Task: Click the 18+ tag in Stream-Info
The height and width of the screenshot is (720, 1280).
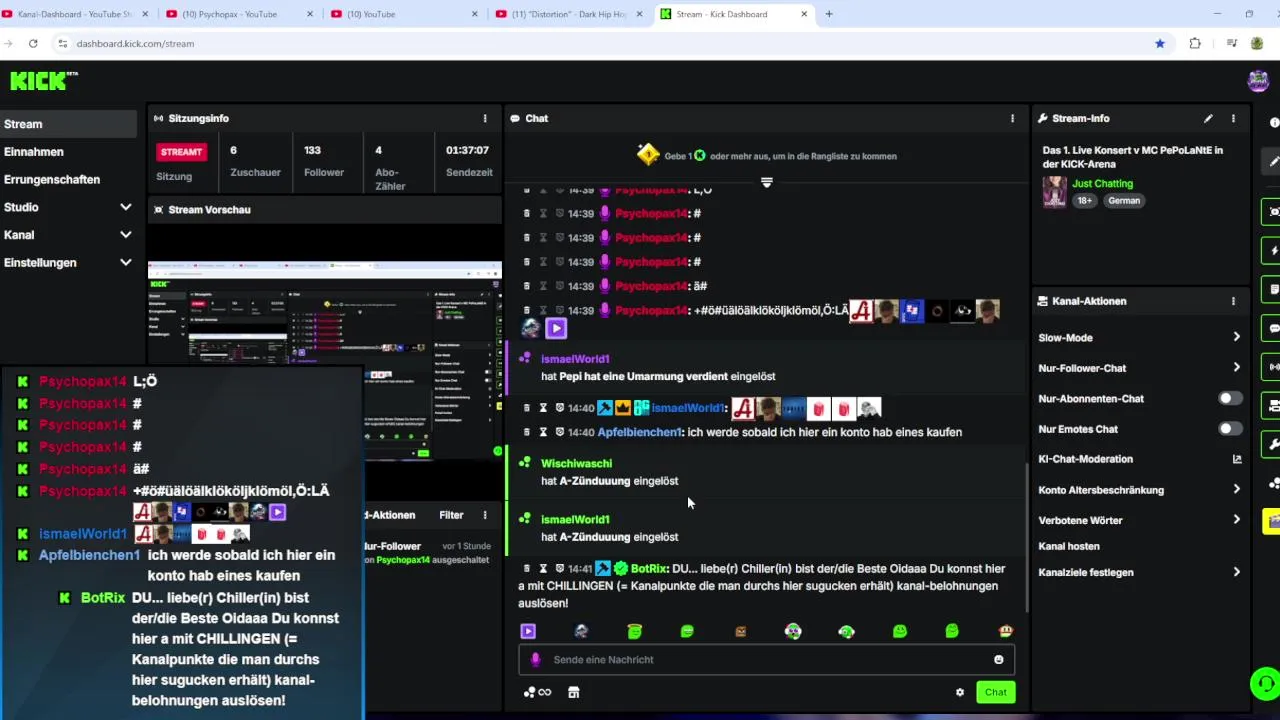Action: (1084, 201)
